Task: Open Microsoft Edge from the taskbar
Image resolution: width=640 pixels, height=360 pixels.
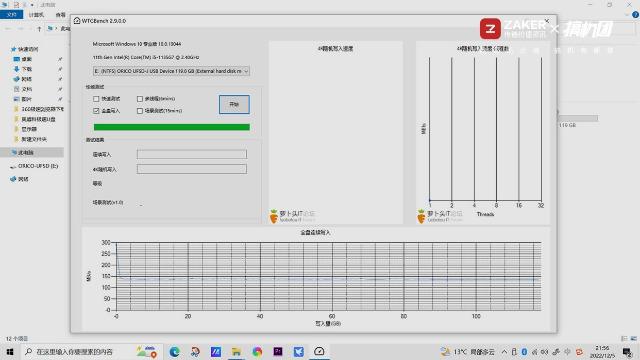Action: 174,351
